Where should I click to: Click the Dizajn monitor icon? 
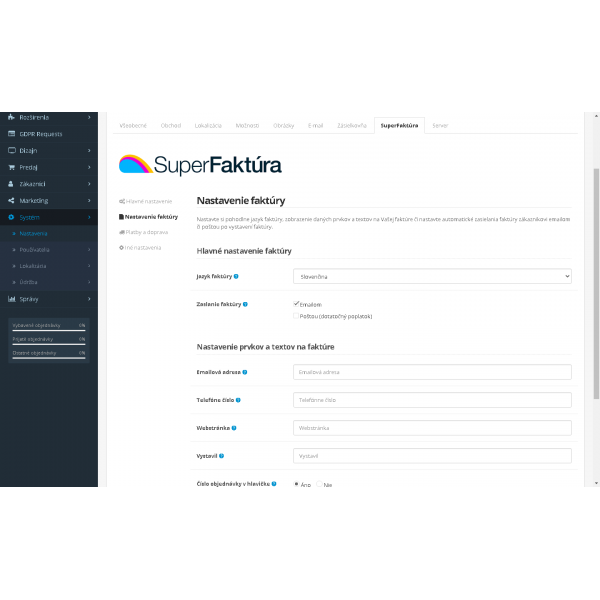click(11, 150)
